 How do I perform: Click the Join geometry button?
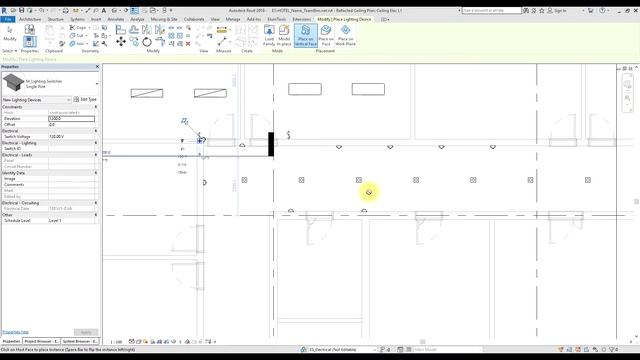click(78, 43)
